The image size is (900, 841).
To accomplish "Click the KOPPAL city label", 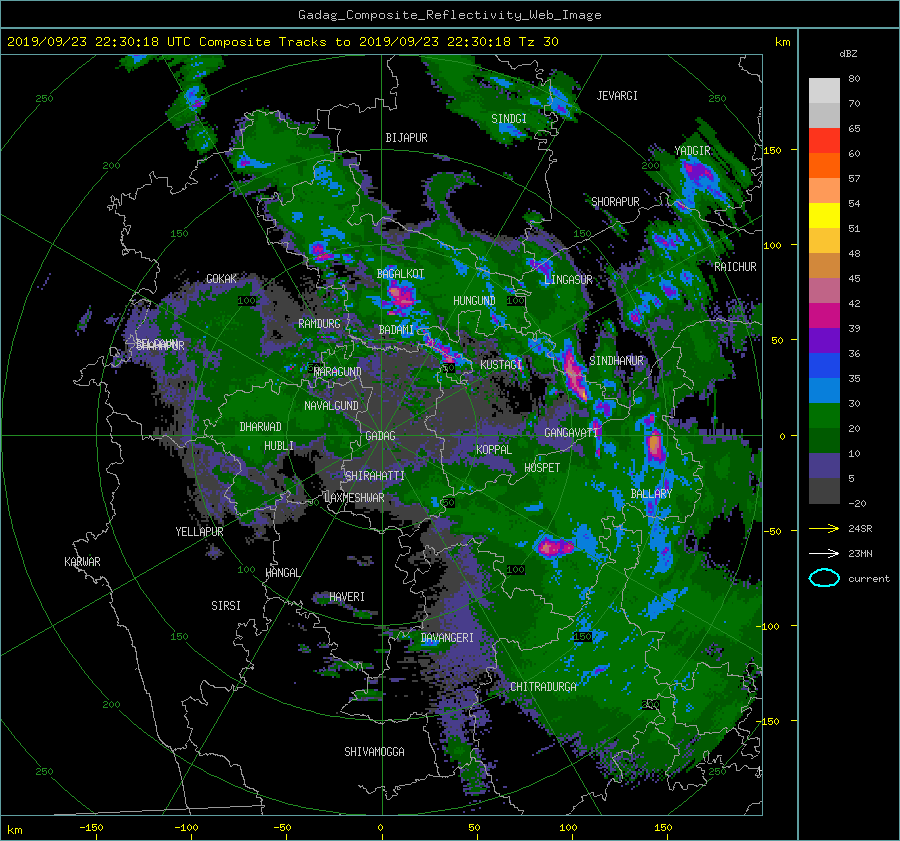I will point(494,449).
